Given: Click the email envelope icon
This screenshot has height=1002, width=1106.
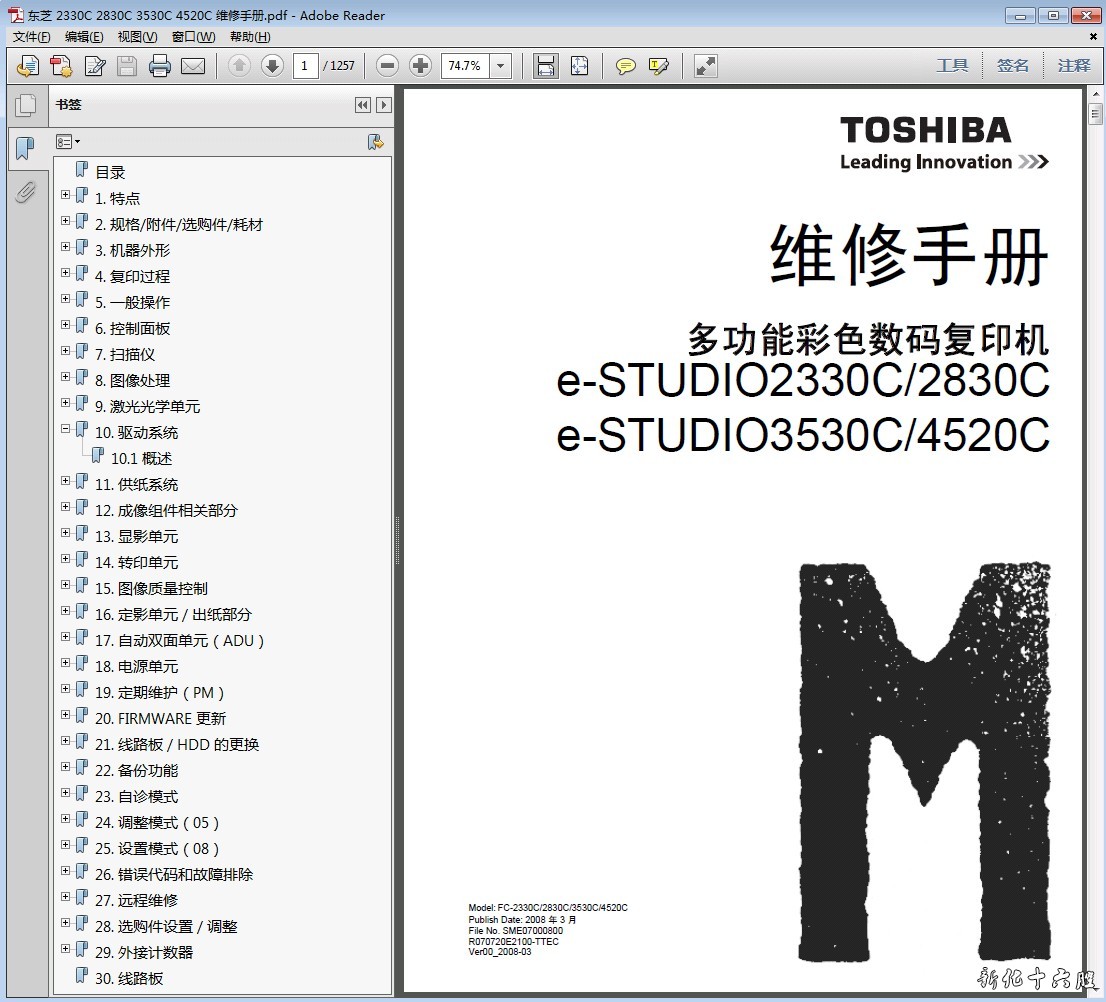Looking at the screenshot, I should click(193, 66).
